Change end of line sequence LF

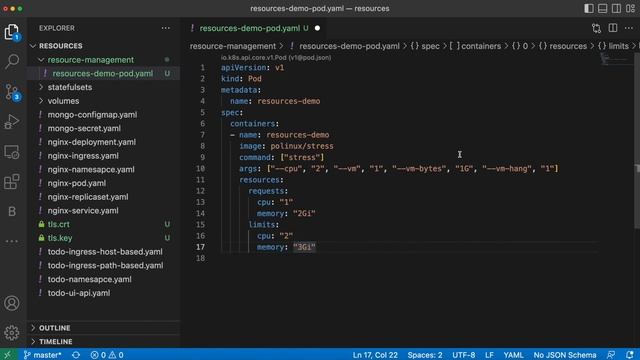(489, 355)
